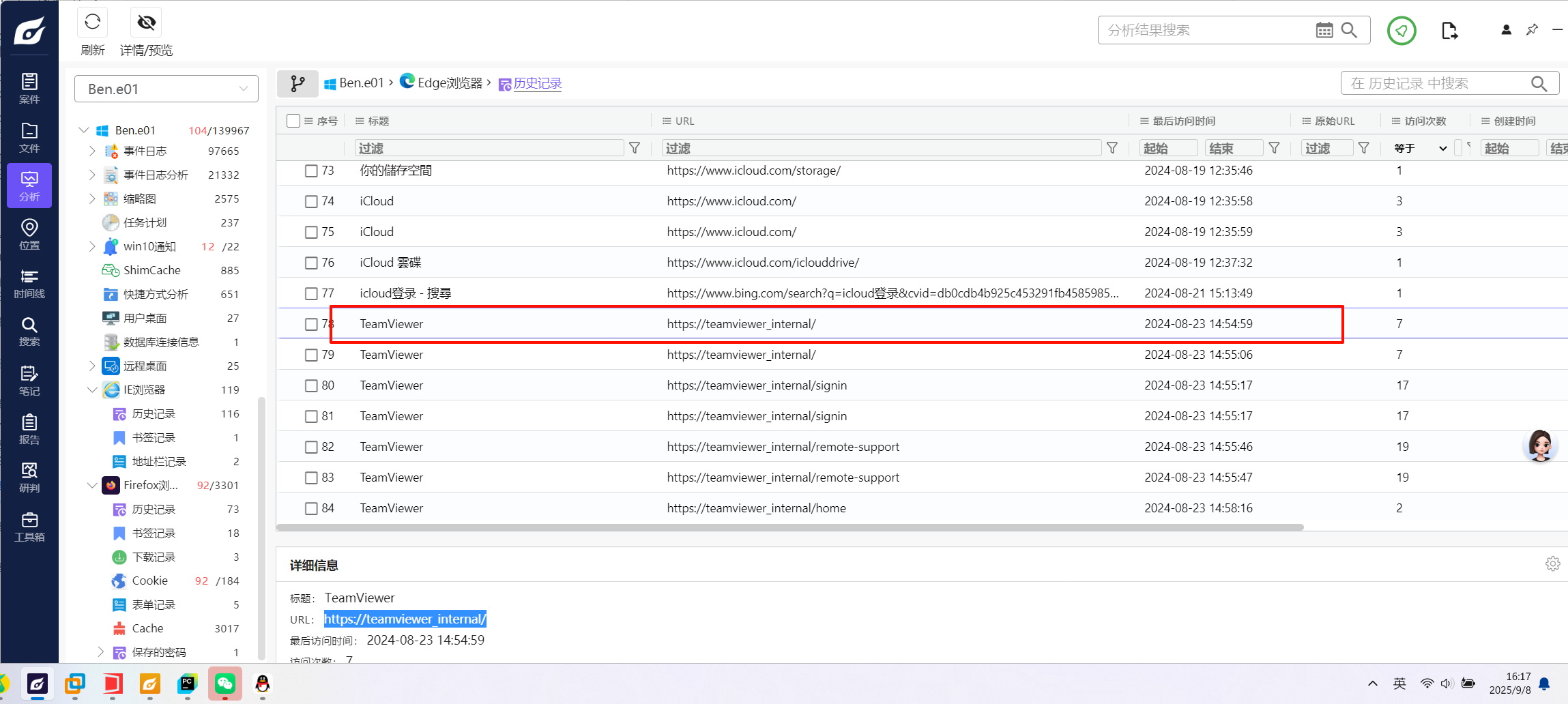1568x704 pixels.
Task: Click the filter funnel for 最后访问时间 column
Action: [x=1274, y=148]
